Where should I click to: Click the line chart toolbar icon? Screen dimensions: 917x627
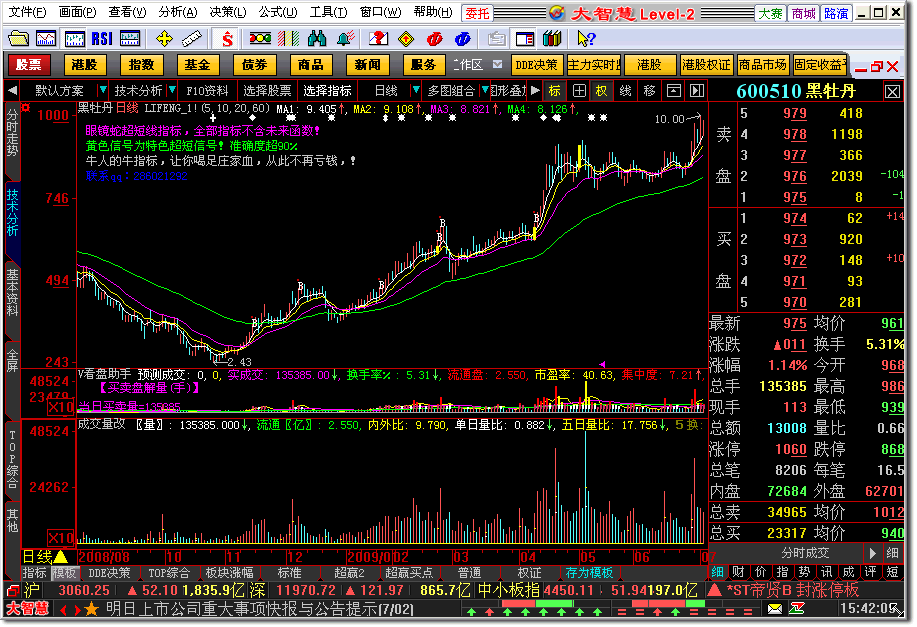click(46, 39)
